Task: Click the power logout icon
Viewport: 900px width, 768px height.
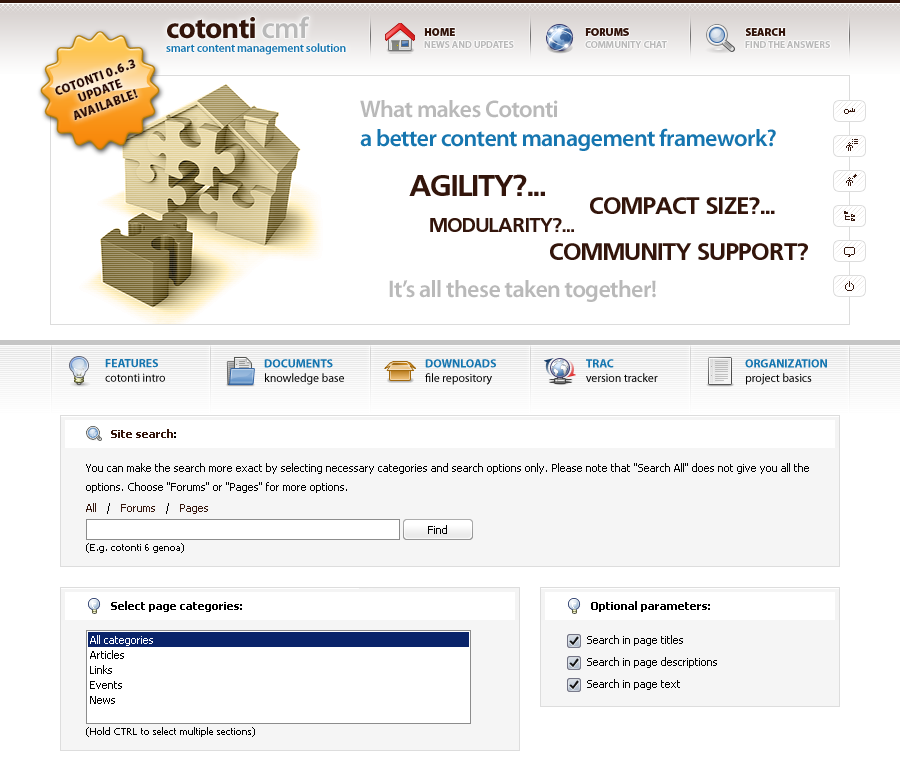Action: coord(849,286)
